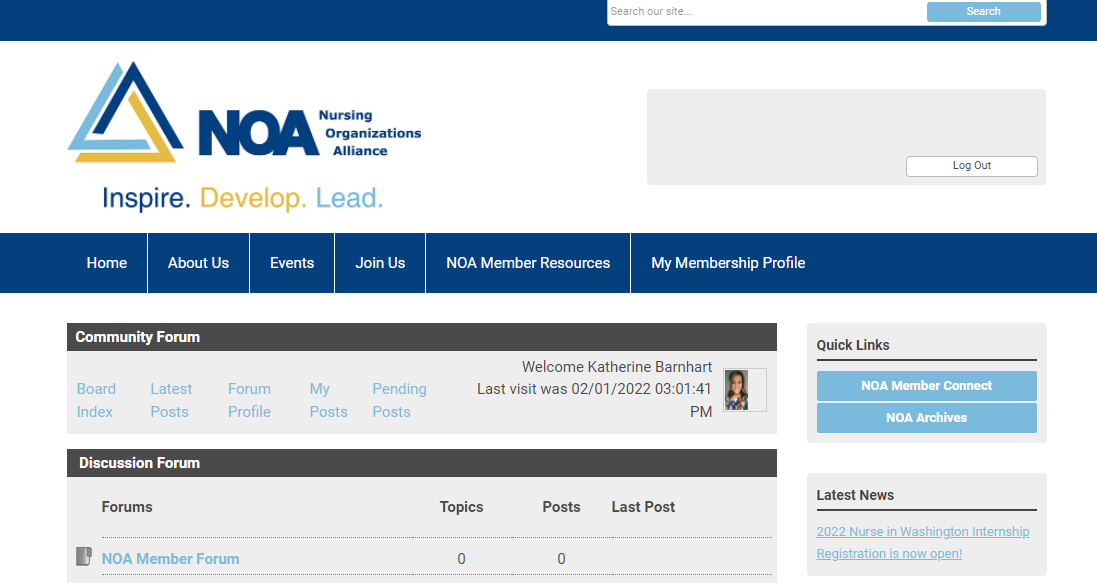Screen dimensions: 1097x583
Task: Click the forum folder icon beside NOA Member Forum
Action: point(84,556)
